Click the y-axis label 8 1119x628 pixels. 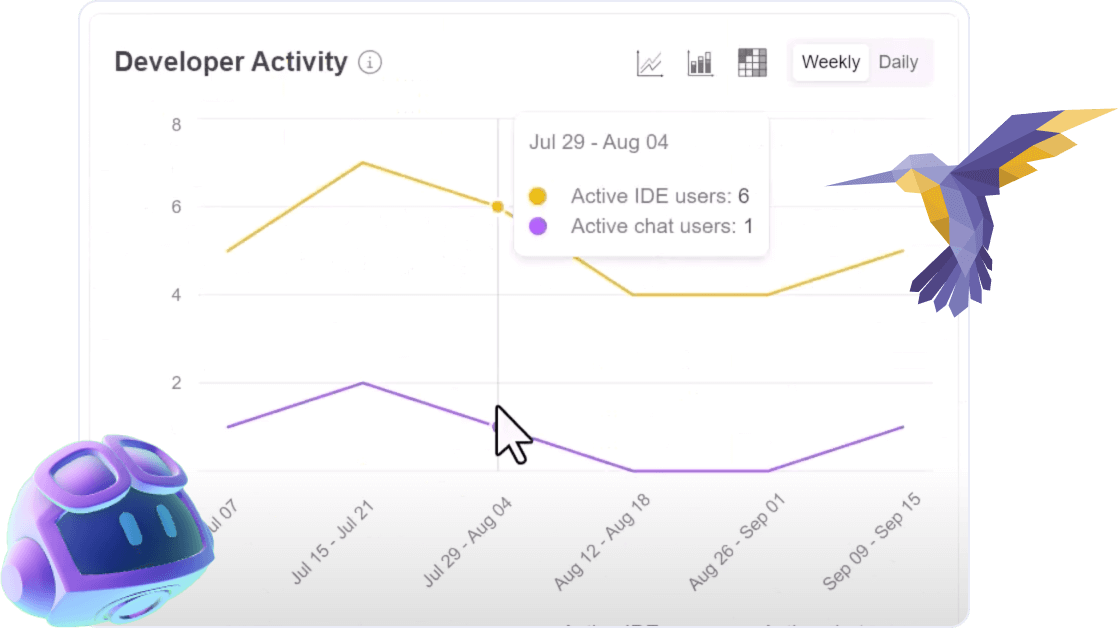(x=176, y=124)
